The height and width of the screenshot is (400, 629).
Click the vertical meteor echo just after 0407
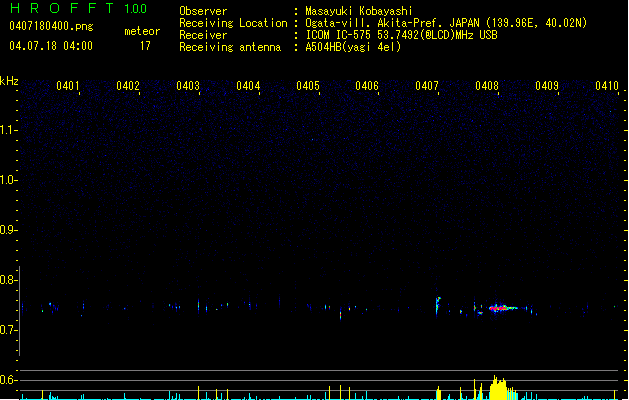click(438, 306)
